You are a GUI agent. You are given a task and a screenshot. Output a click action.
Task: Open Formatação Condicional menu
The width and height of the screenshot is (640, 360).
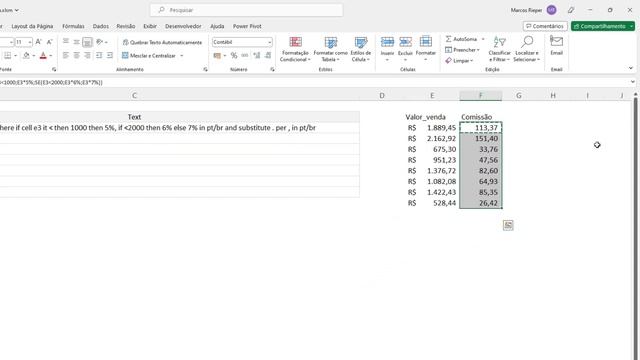(295, 49)
